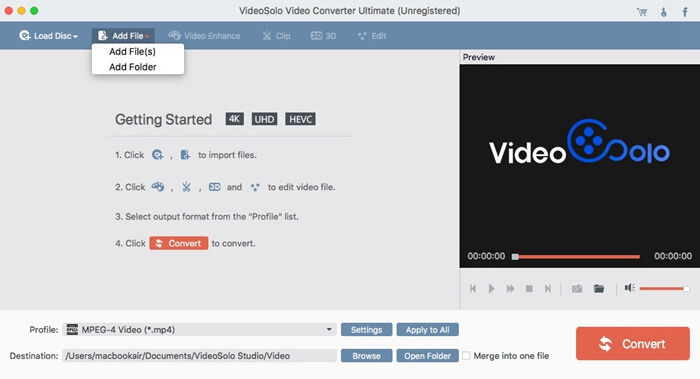Fast forward the preview video
This screenshot has height=379, width=700.
point(510,289)
